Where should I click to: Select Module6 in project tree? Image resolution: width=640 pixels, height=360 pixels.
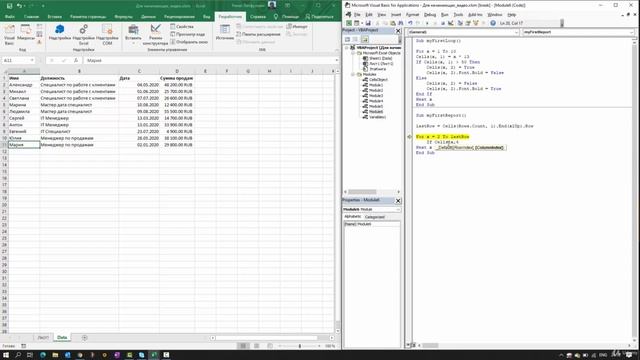pos(373,111)
